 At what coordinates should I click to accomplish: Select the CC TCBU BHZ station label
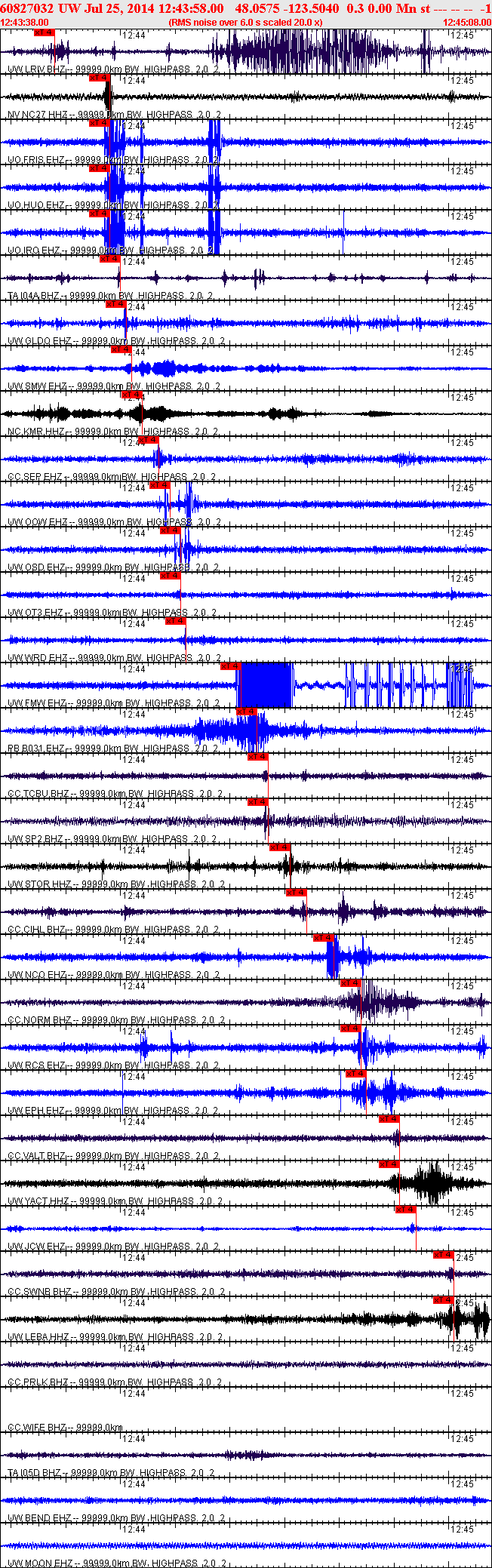coord(38,794)
